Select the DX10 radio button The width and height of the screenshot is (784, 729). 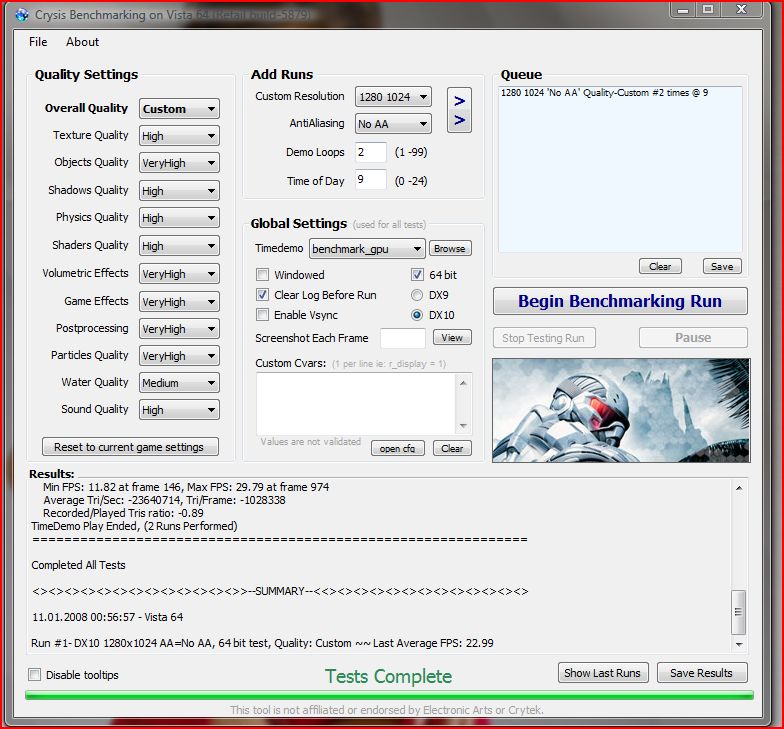tap(416, 315)
